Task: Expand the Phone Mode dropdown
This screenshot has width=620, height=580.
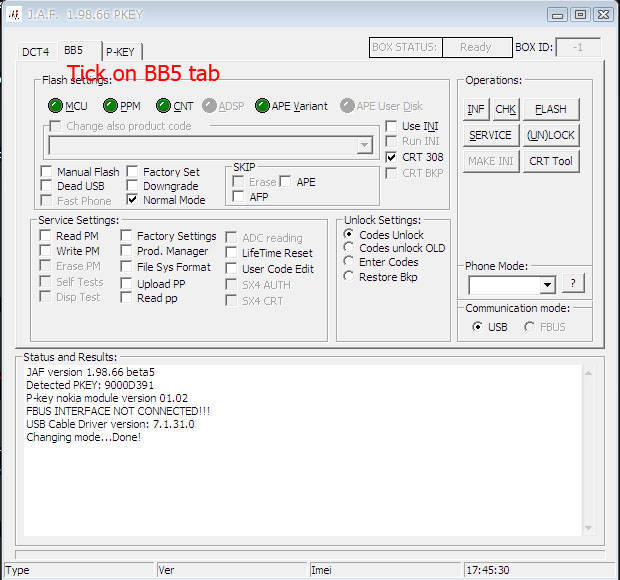Action: (x=548, y=285)
